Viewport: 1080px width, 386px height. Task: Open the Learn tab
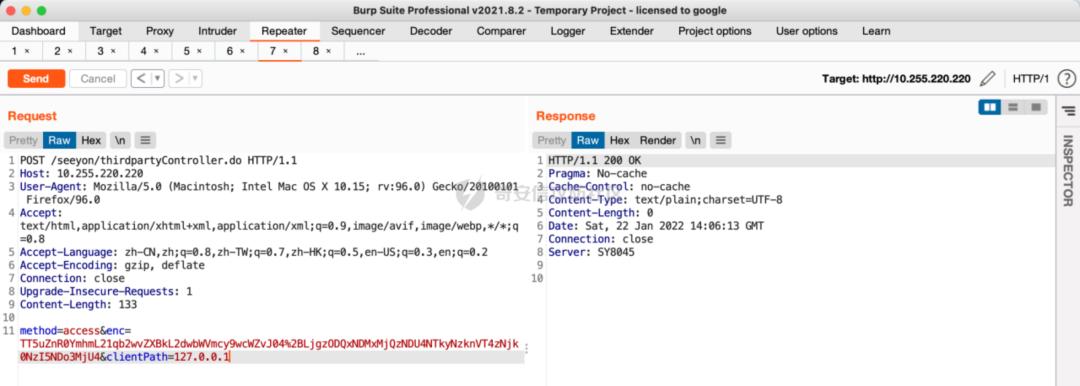(876, 31)
